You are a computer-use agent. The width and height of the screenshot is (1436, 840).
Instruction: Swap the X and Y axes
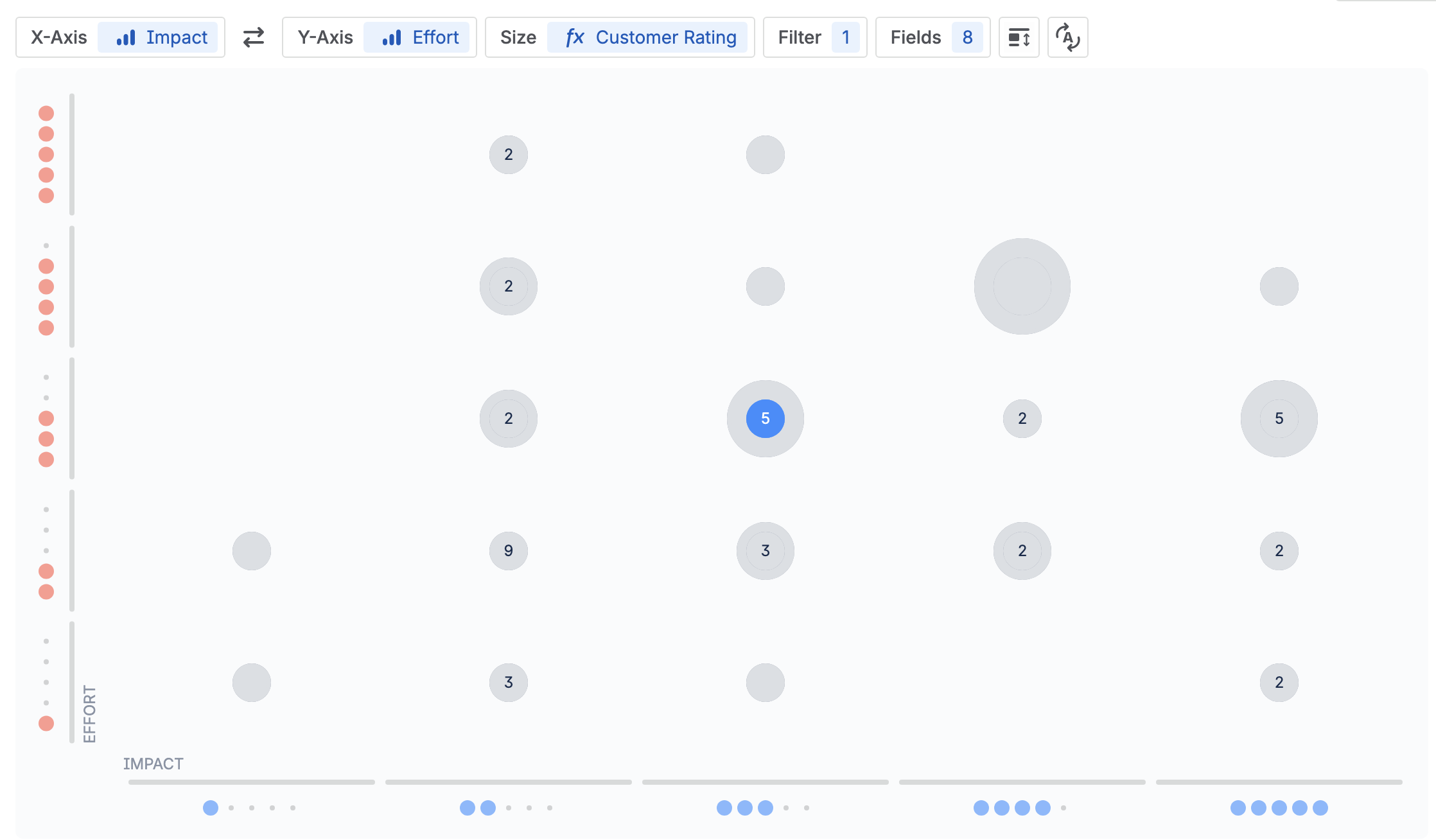(254, 37)
